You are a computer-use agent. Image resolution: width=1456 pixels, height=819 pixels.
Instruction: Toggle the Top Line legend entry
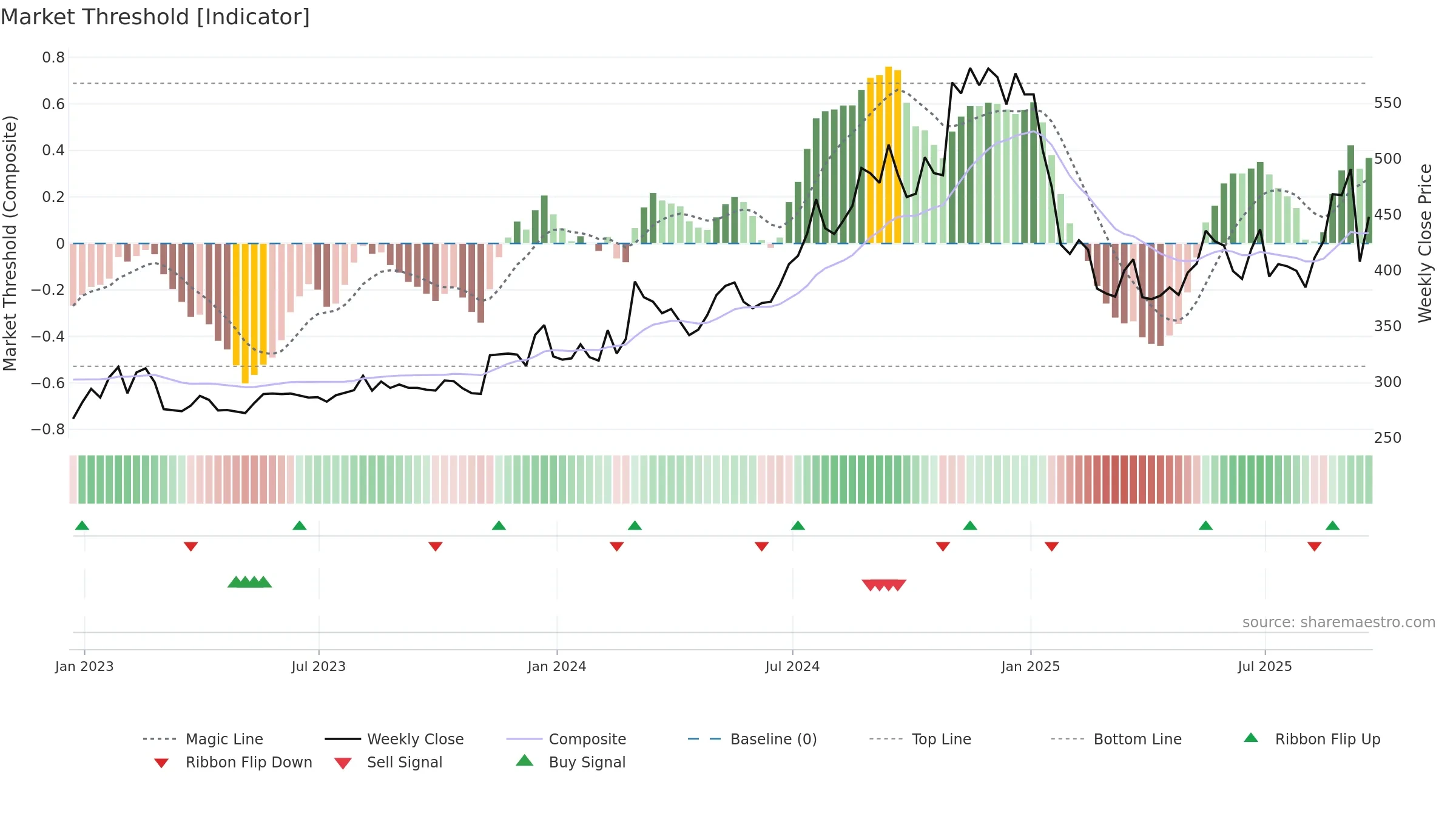click(920, 739)
